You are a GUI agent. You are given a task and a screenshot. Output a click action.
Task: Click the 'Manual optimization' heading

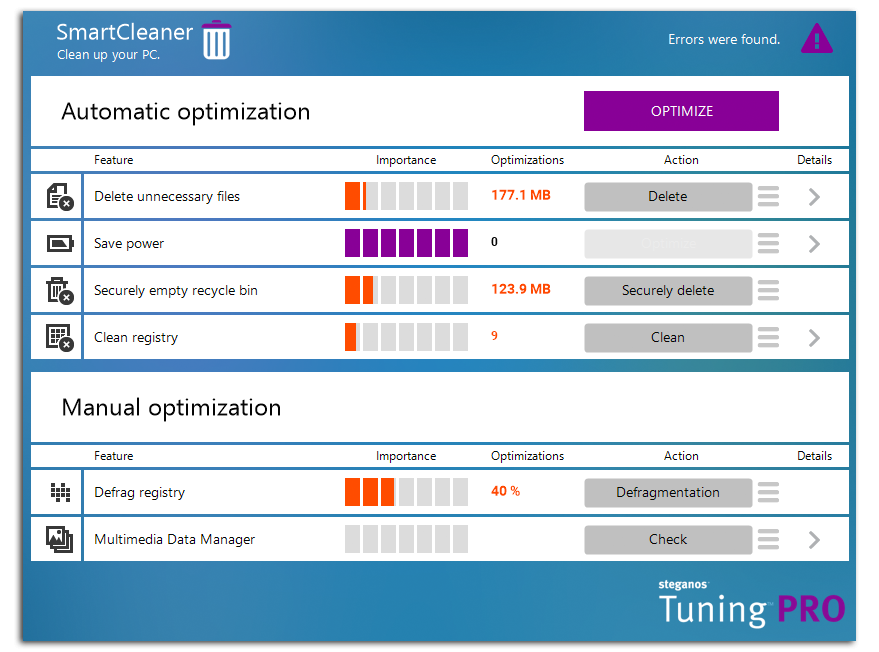(x=172, y=408)
